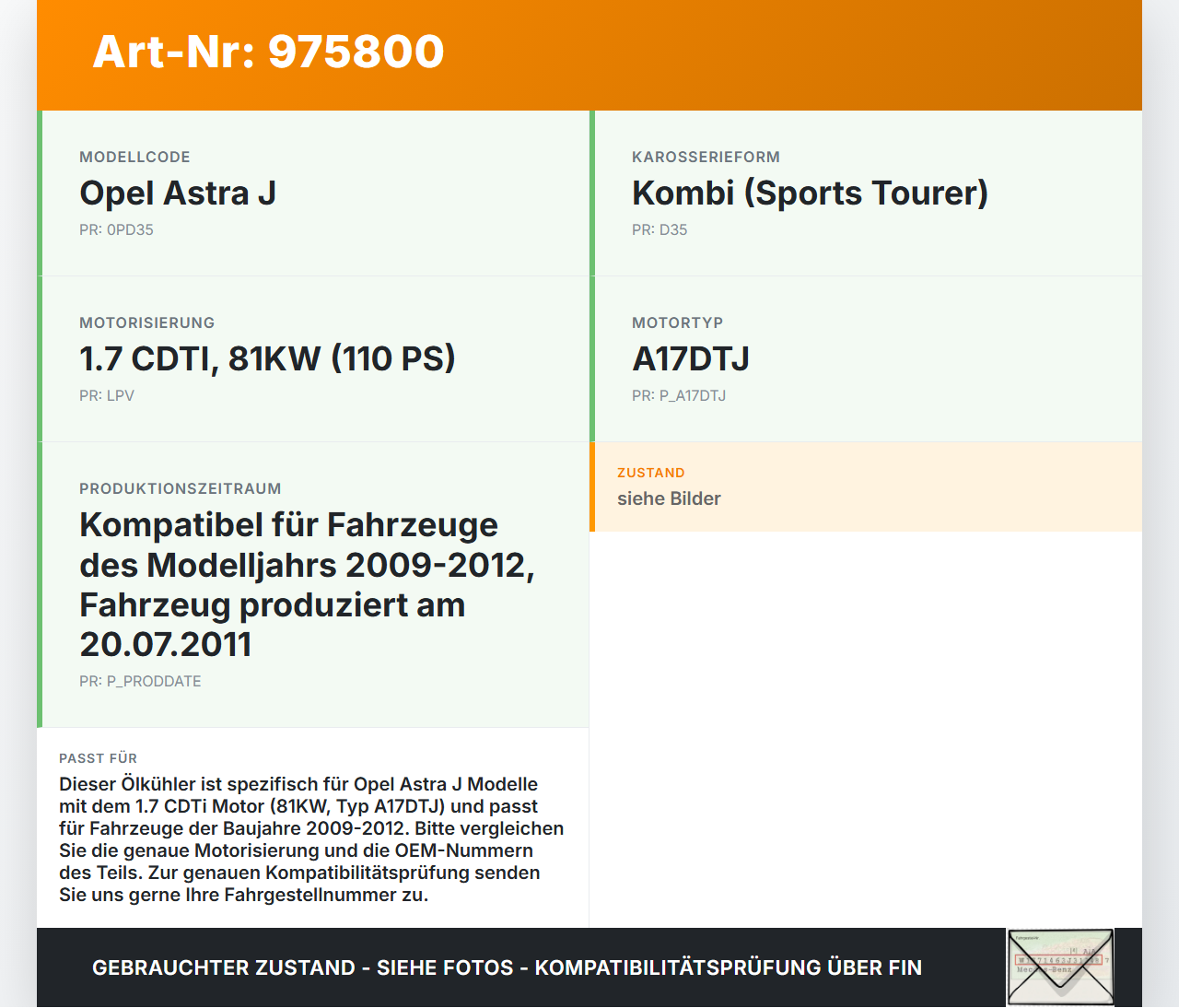
Task: Click the KAROSSERIEFORM section label
Action: (x=706, y=157)
